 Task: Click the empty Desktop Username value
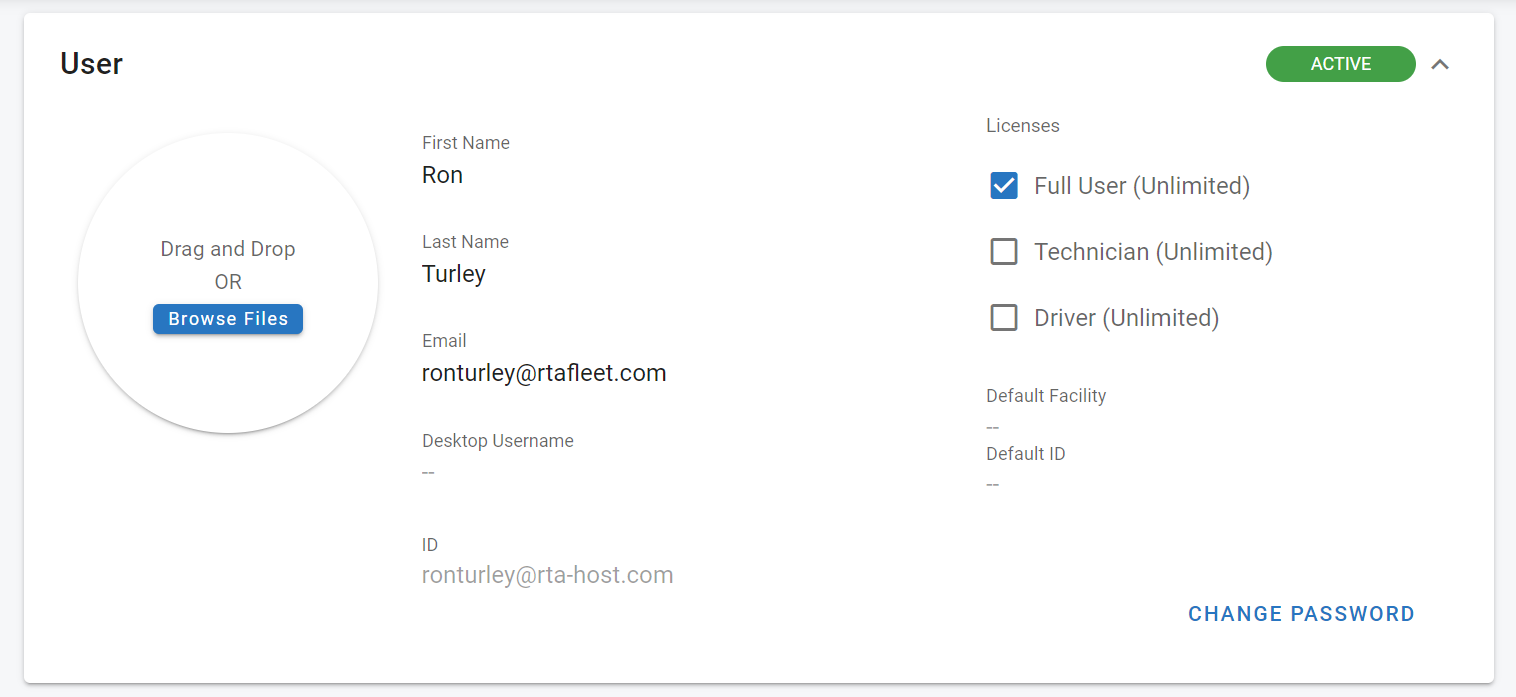428,472
